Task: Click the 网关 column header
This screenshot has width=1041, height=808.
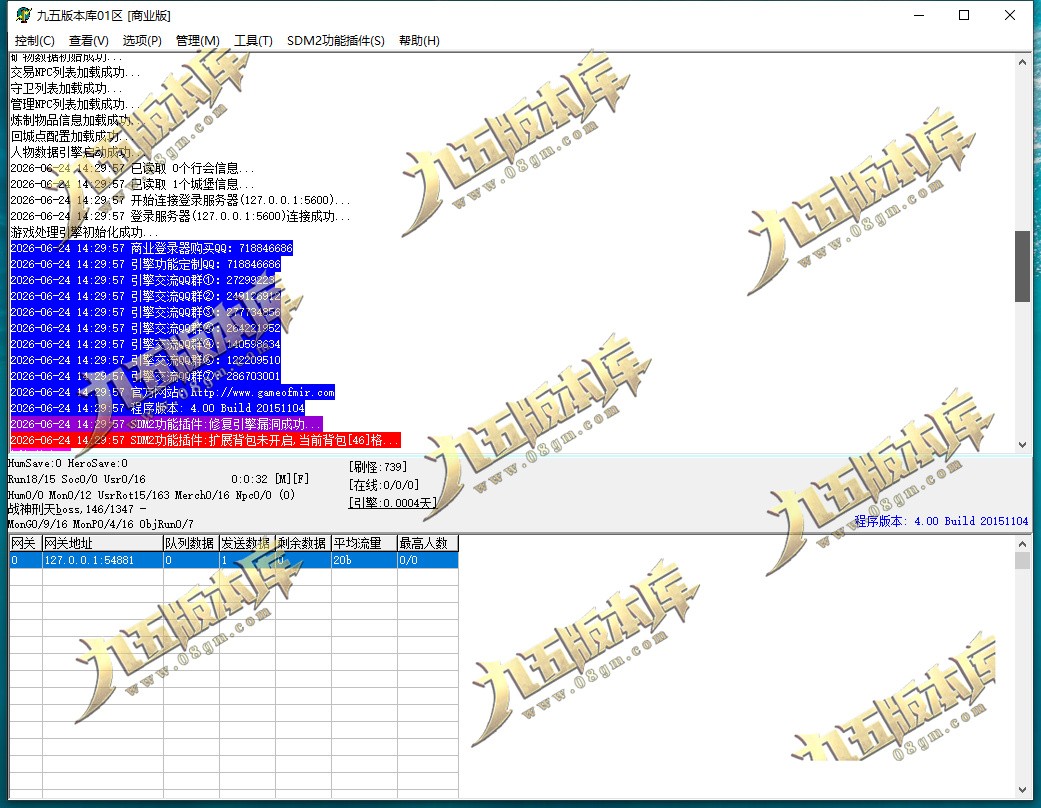Action: 25,543
